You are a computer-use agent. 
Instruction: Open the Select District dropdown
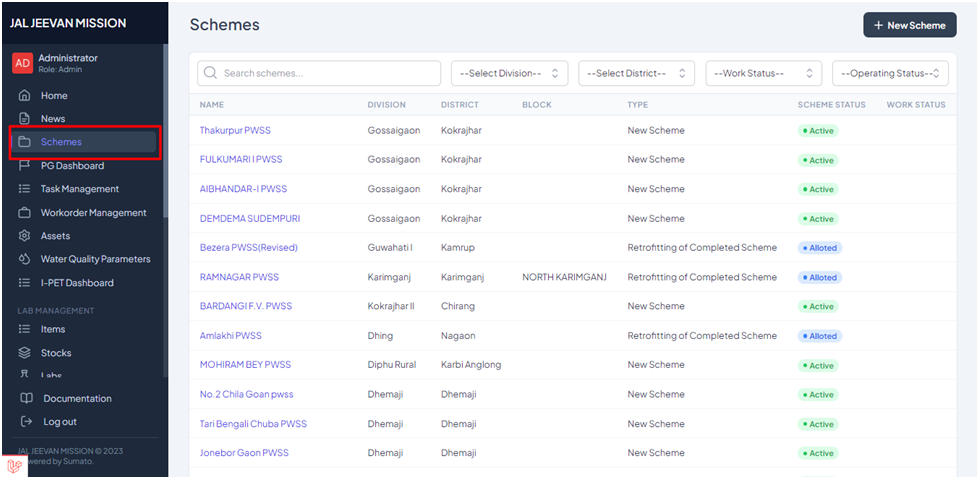coord(636,73)
